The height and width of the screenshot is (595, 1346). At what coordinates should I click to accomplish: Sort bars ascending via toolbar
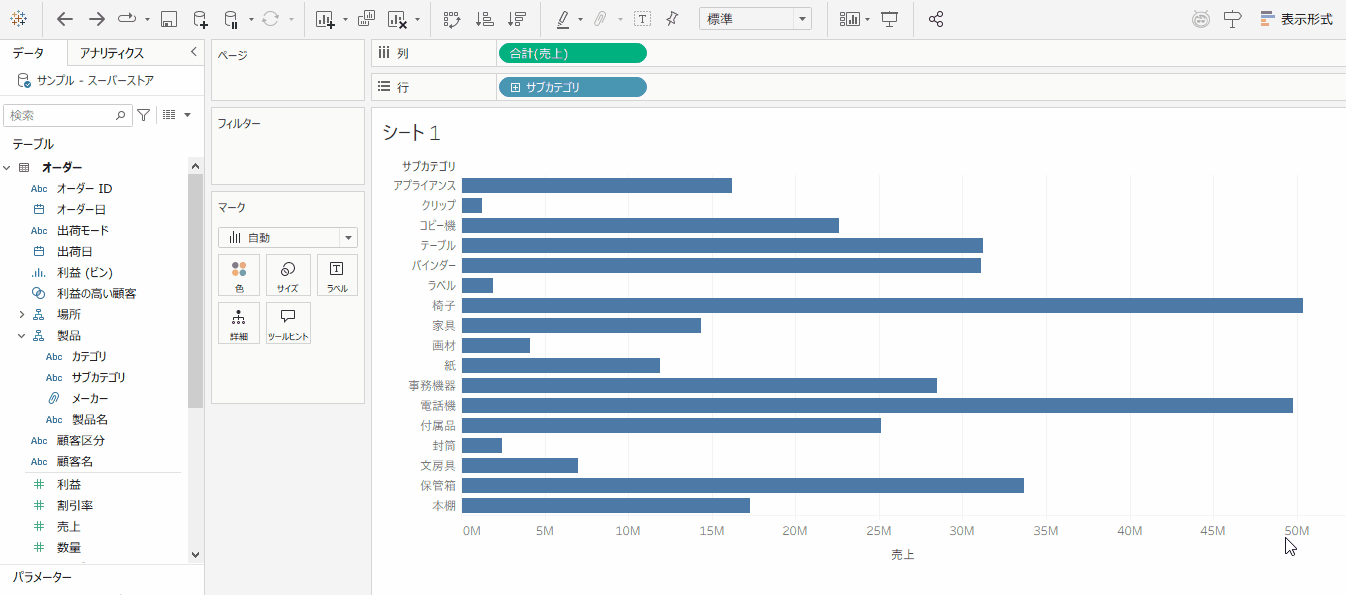[484, 19]
